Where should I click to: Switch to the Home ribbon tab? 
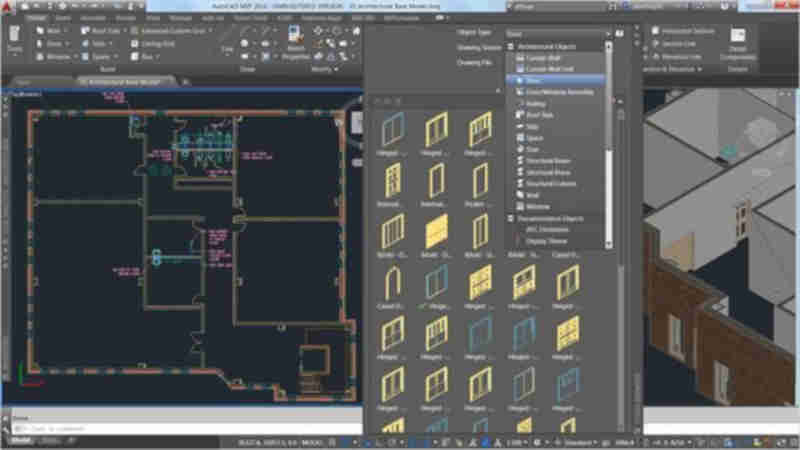coord(36,18)
